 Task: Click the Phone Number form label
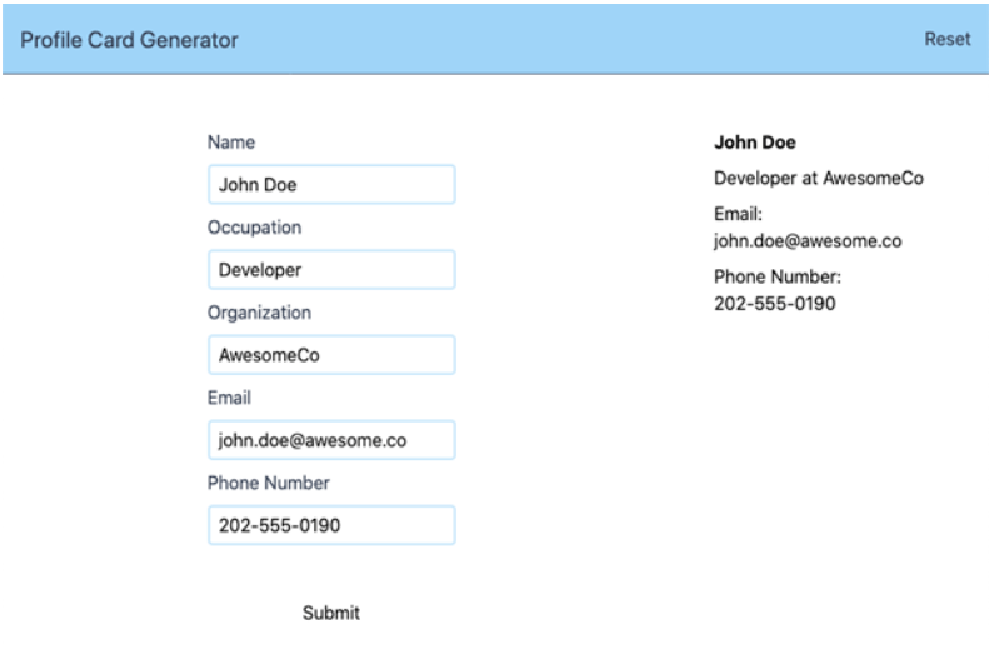269,483
